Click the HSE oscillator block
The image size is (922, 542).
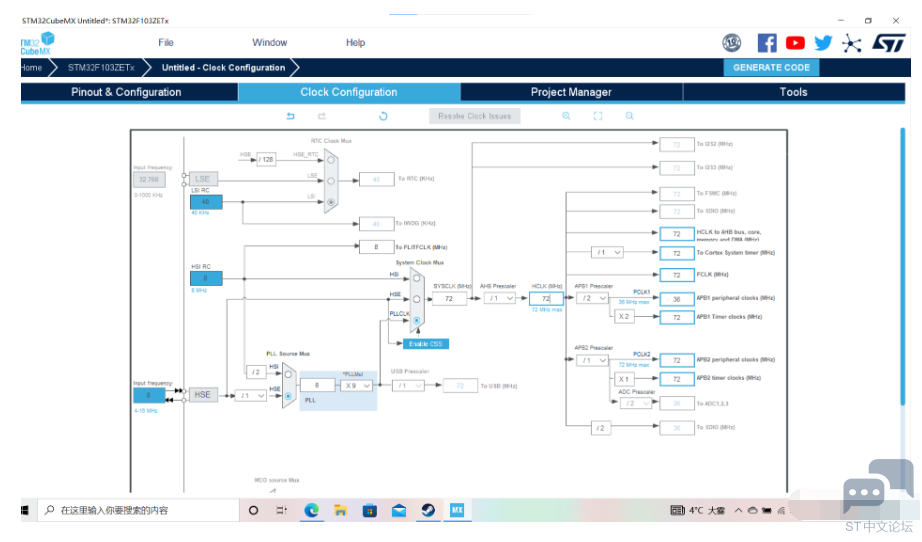pyautogui.click(x=203, y=395)
